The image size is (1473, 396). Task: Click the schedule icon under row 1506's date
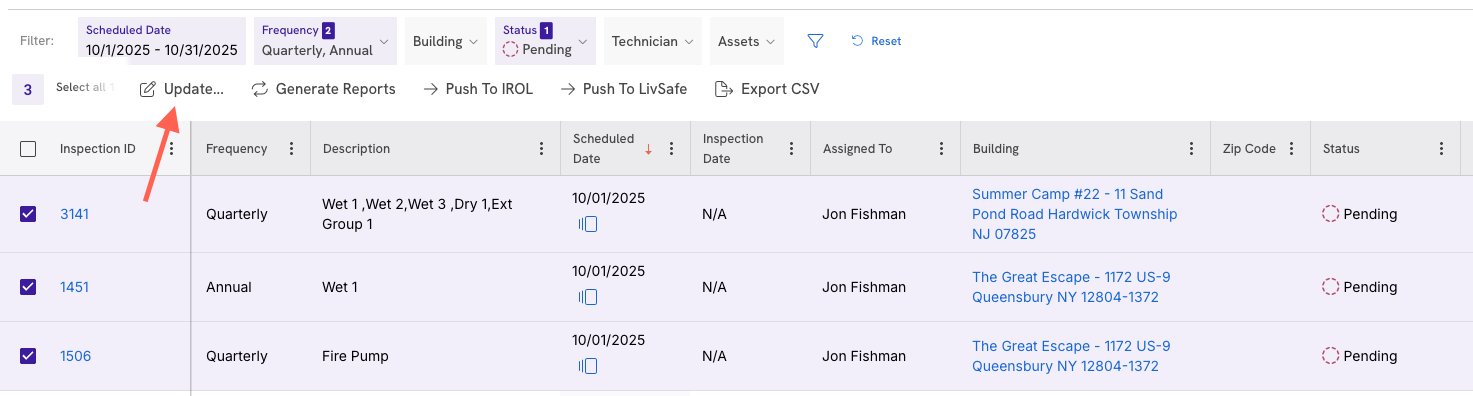pyautogui.click(x=588, y=366)
